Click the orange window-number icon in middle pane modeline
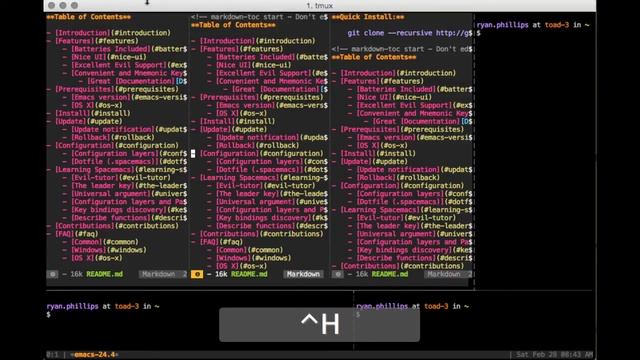Screen dimensions: 640x360 click(197, 274)
